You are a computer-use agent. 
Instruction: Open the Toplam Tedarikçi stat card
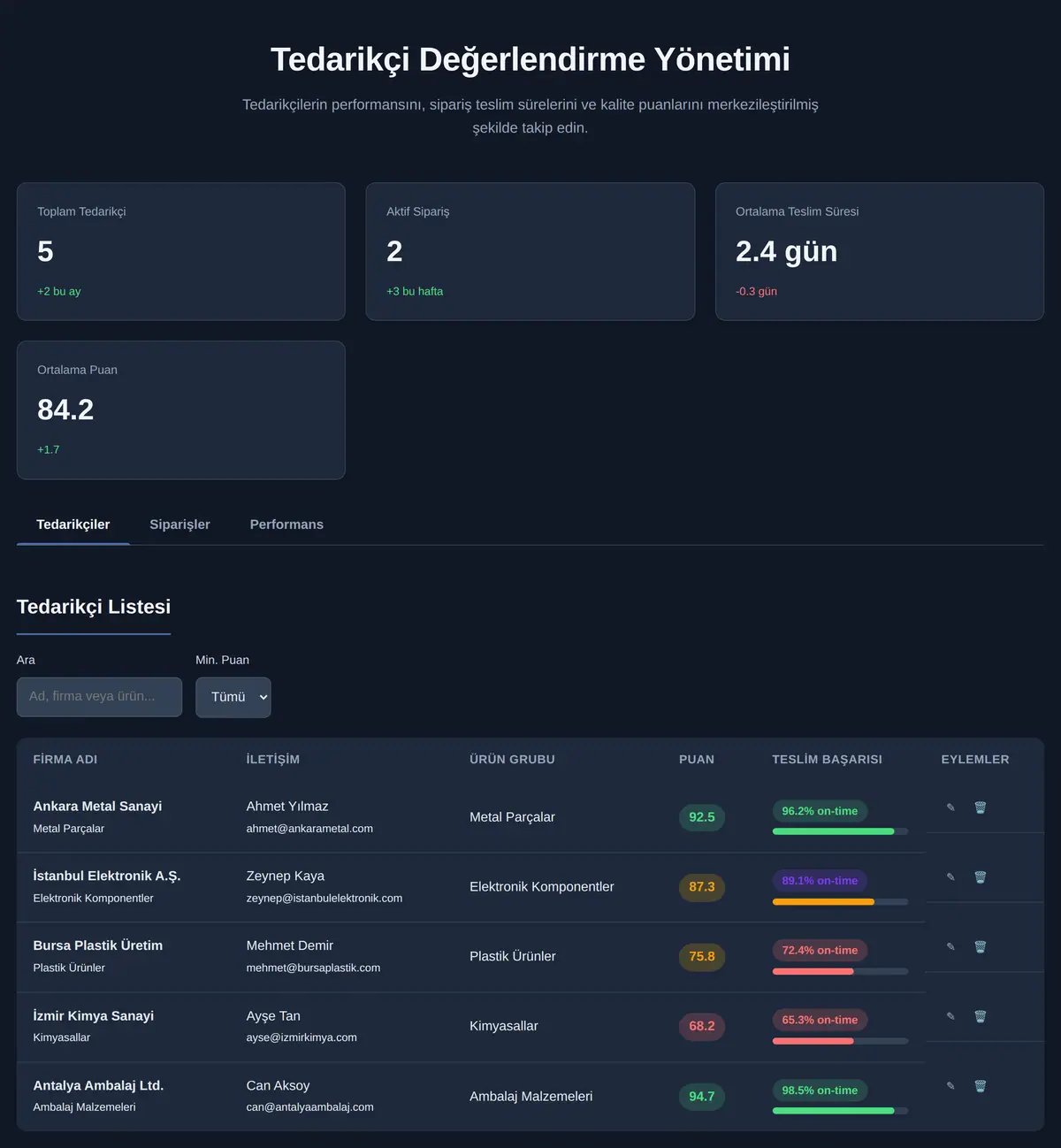click(x=180, y=251)
